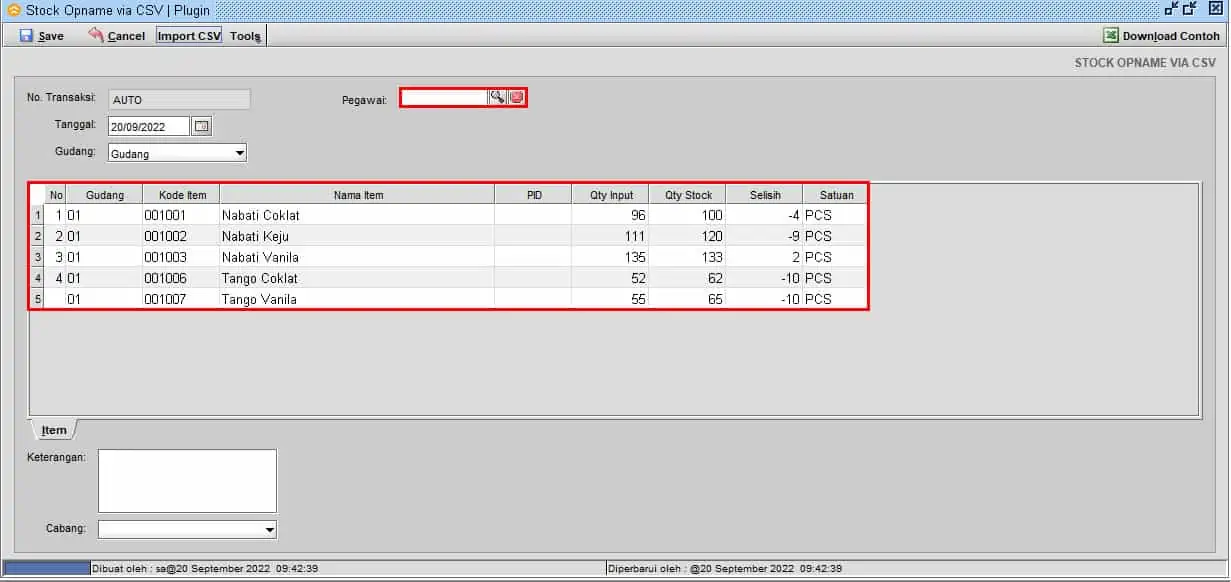Click the Qty Stock column header

click(688, 195)
